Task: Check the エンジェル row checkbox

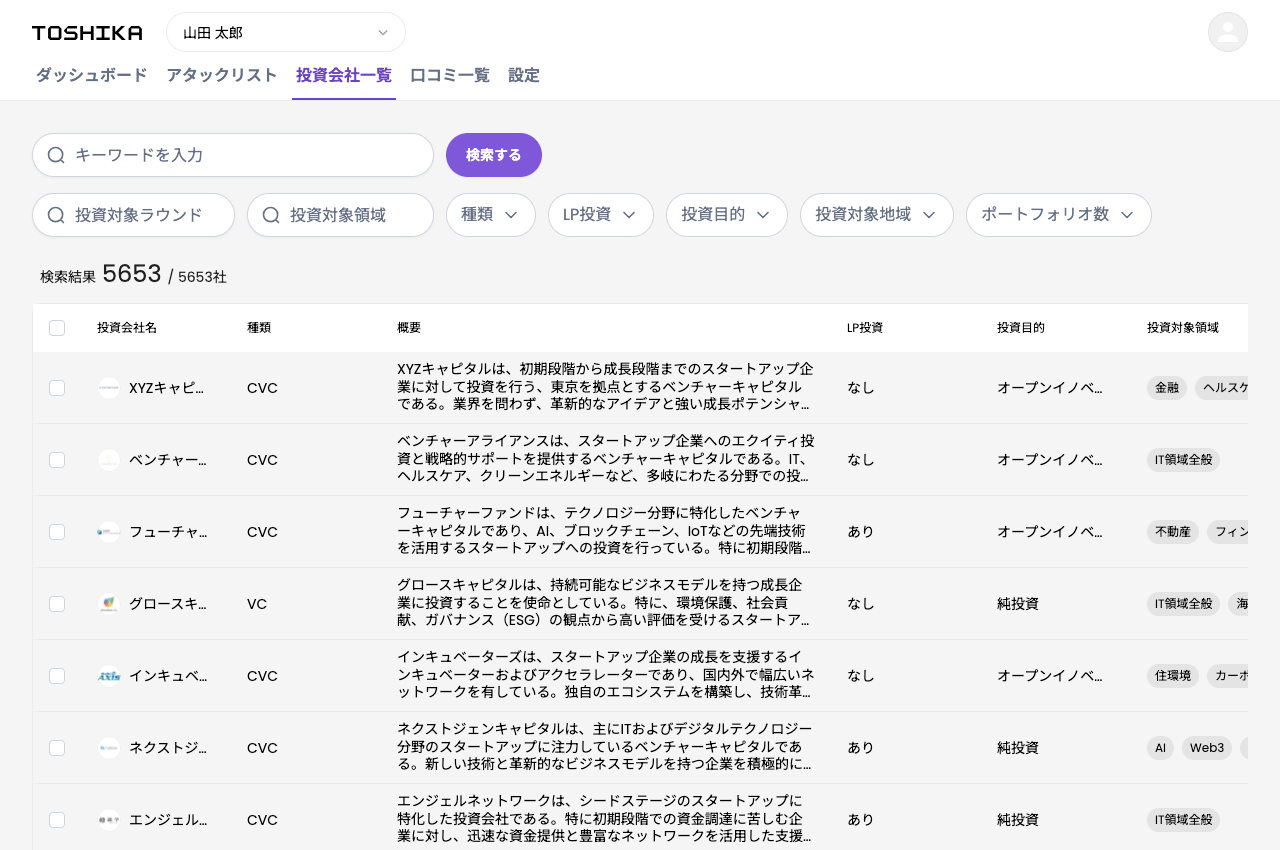Action: coord(57,820)
